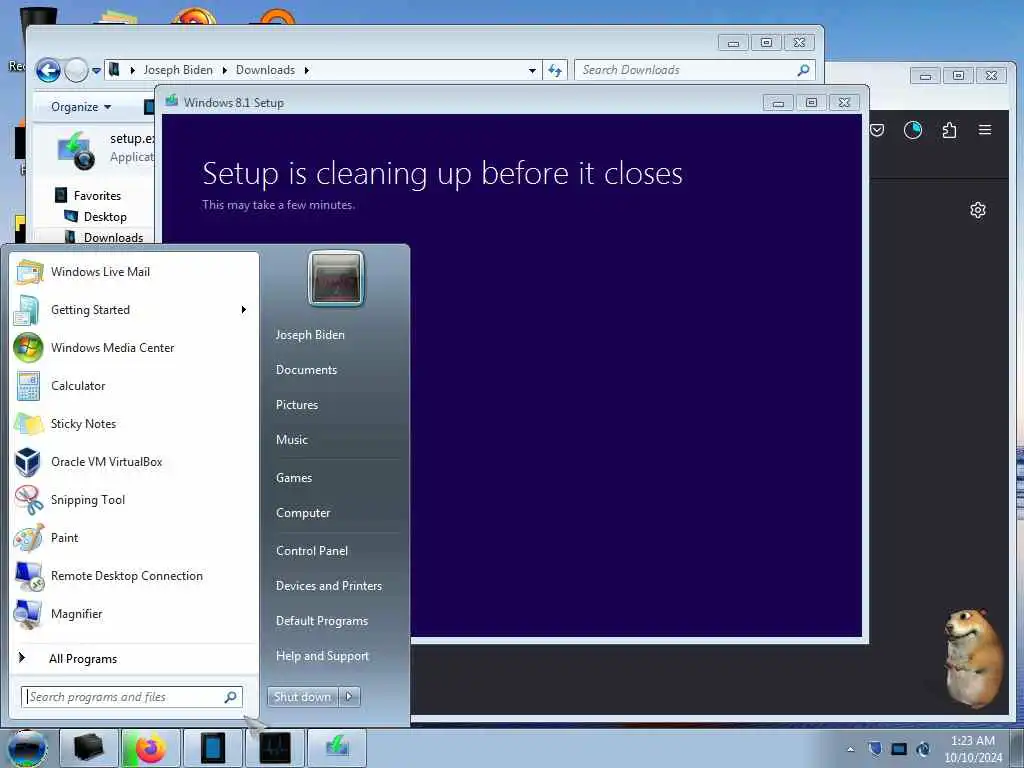
Task: Open Control Panel from Start menu
Action: click(x=312, y=551)
